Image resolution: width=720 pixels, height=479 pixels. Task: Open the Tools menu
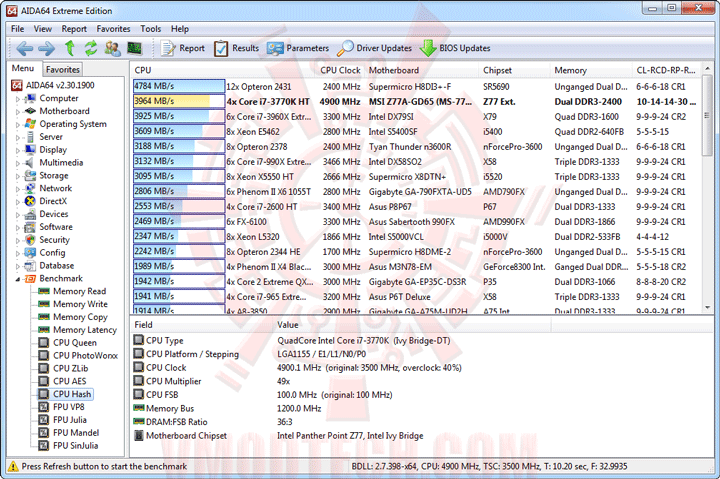[150, 29]
